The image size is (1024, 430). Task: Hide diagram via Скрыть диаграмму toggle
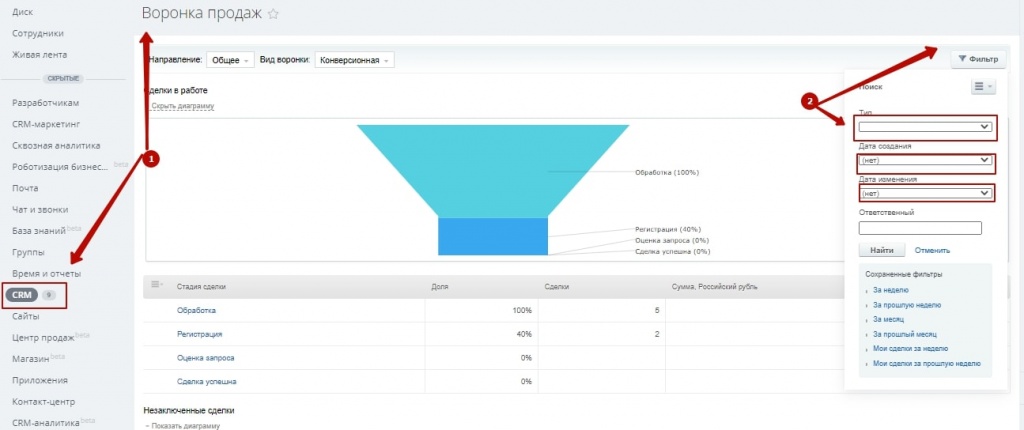point(182,106)
